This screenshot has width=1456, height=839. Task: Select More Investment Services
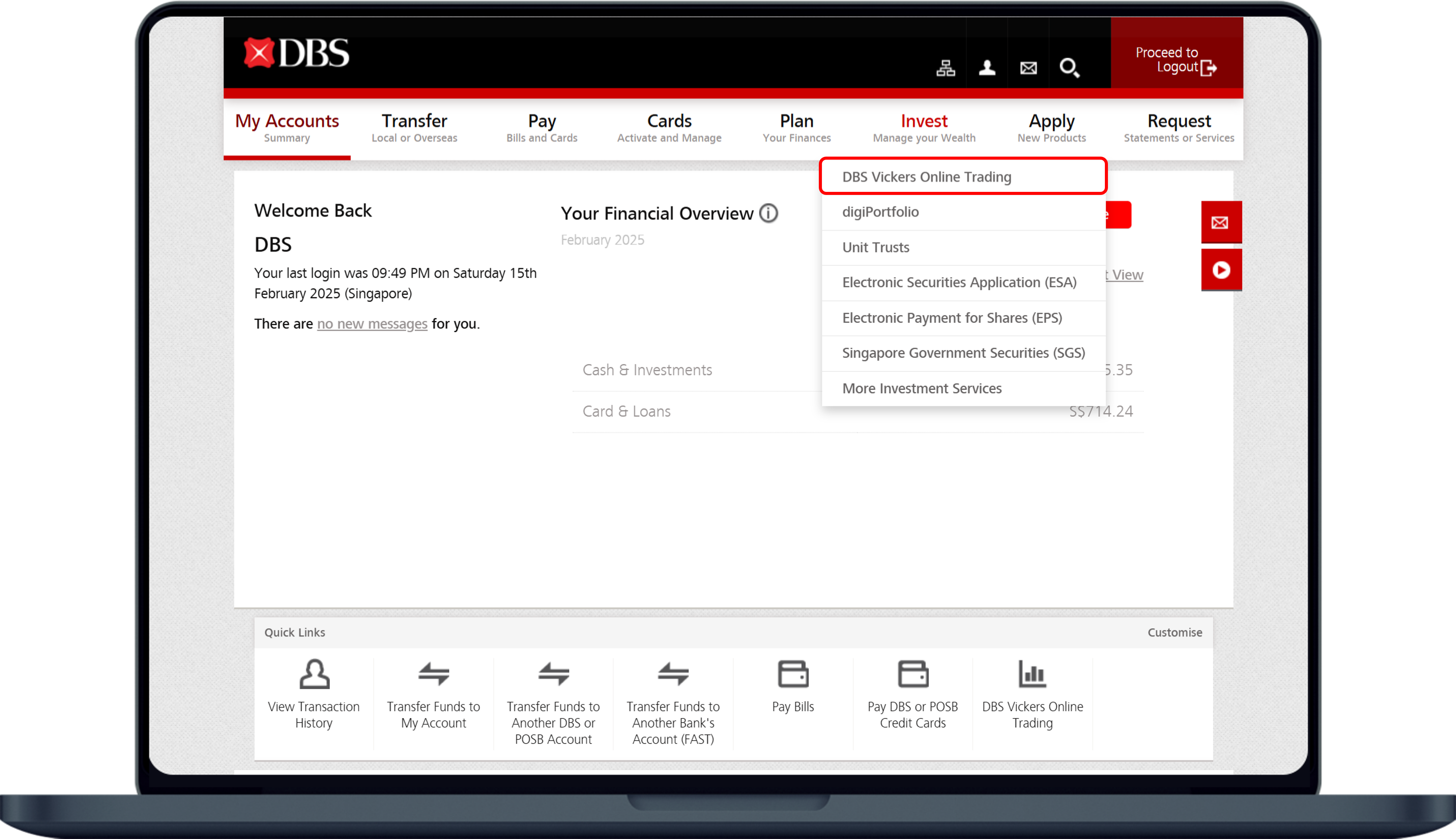[x=963, y=388]
